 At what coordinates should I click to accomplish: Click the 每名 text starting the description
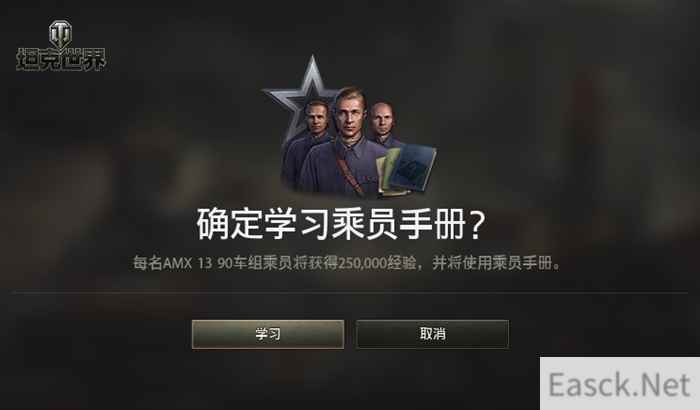point(148,263)
